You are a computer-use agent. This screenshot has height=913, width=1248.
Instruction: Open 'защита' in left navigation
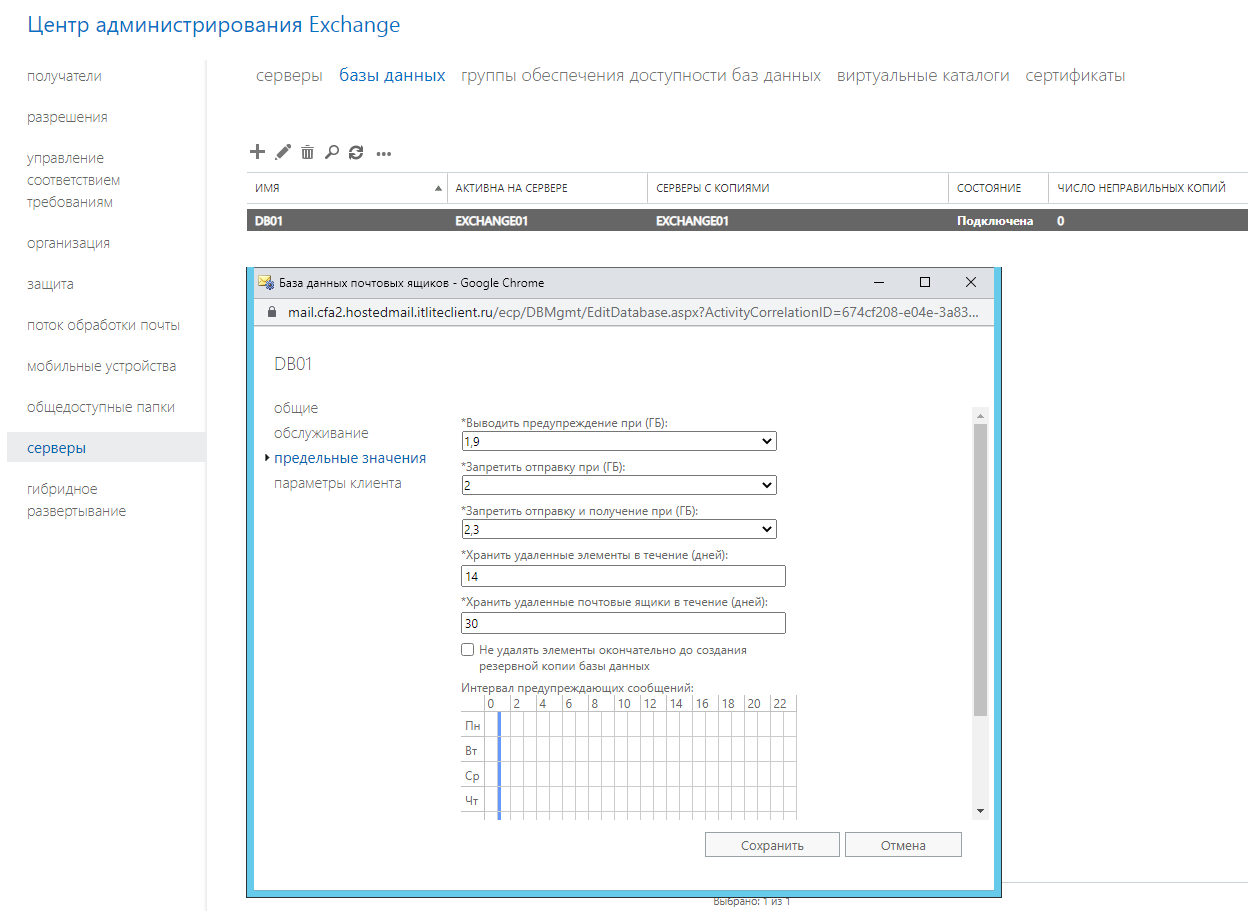coord(50,284)
